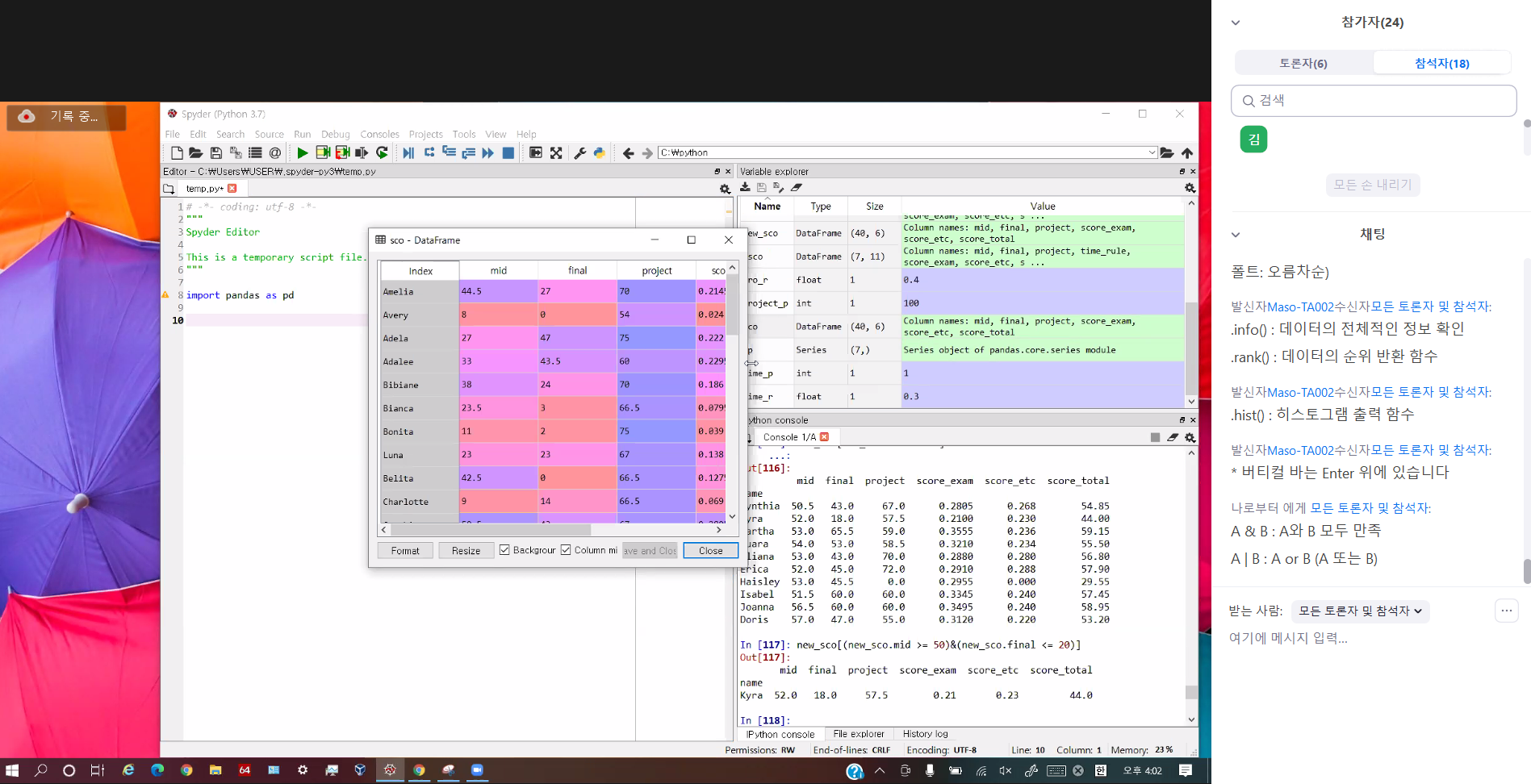Image resolution: width=1531 pixels, height=784 pixels.
Task: Open the Variable explorer options gear
Action: point(1190,188)
